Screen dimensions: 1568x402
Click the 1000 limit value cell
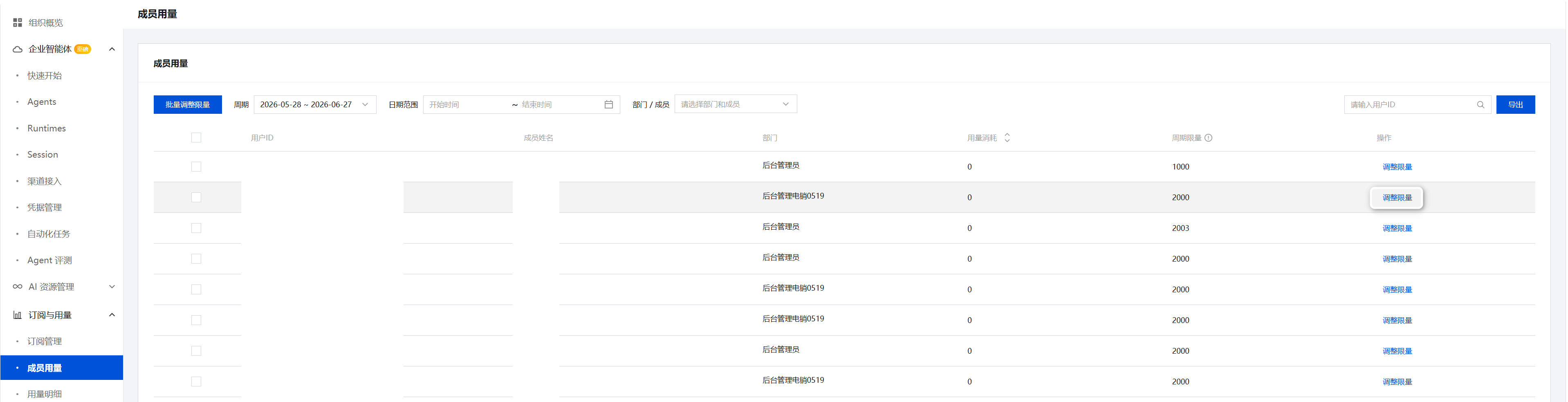pyautogui.click(x=1180, y=167)
